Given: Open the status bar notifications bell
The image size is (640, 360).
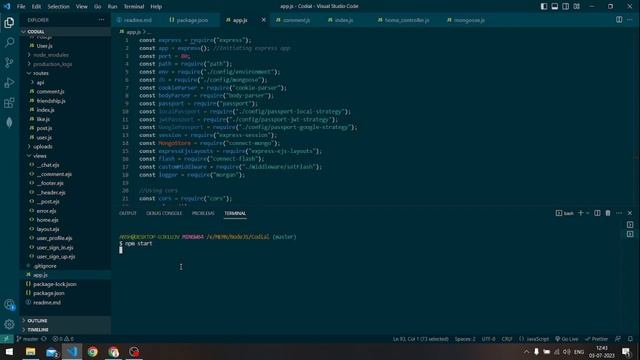Looking at the screenshot, I should [x=630, y=339].
